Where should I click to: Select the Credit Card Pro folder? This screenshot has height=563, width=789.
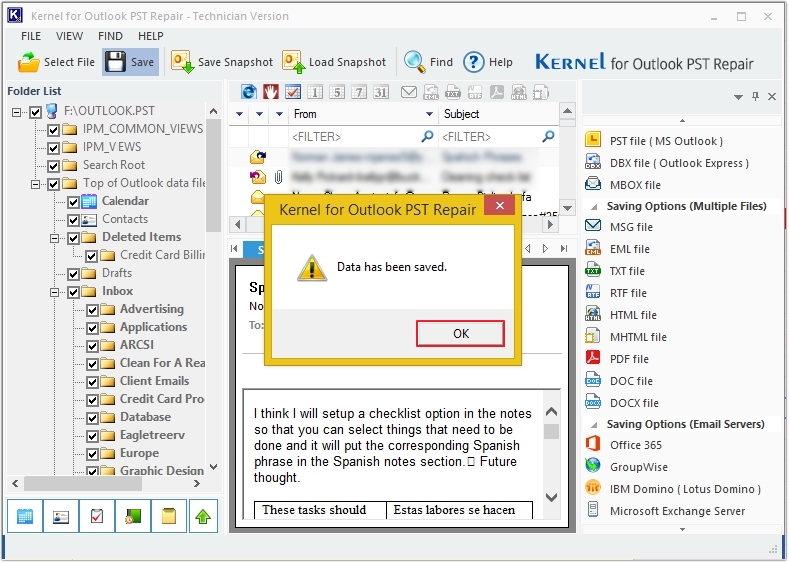[162, 399]
